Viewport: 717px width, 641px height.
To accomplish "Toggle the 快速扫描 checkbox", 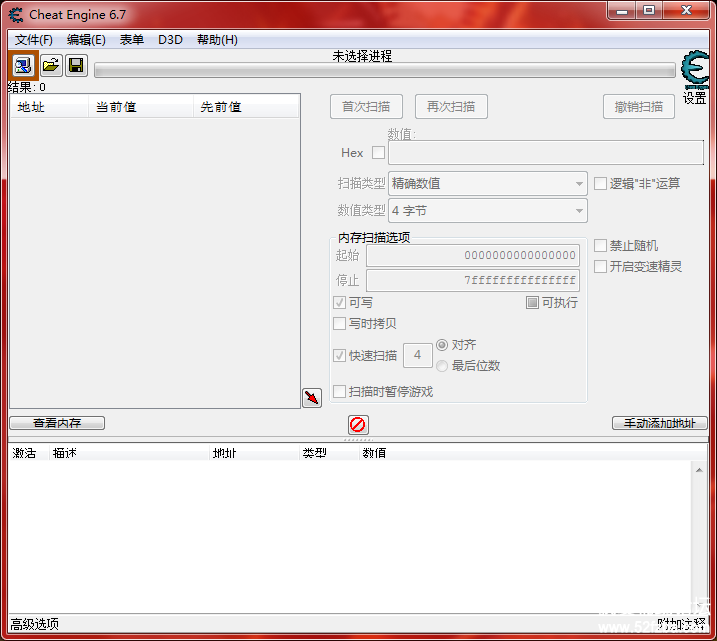I will [x=339, y=355].
